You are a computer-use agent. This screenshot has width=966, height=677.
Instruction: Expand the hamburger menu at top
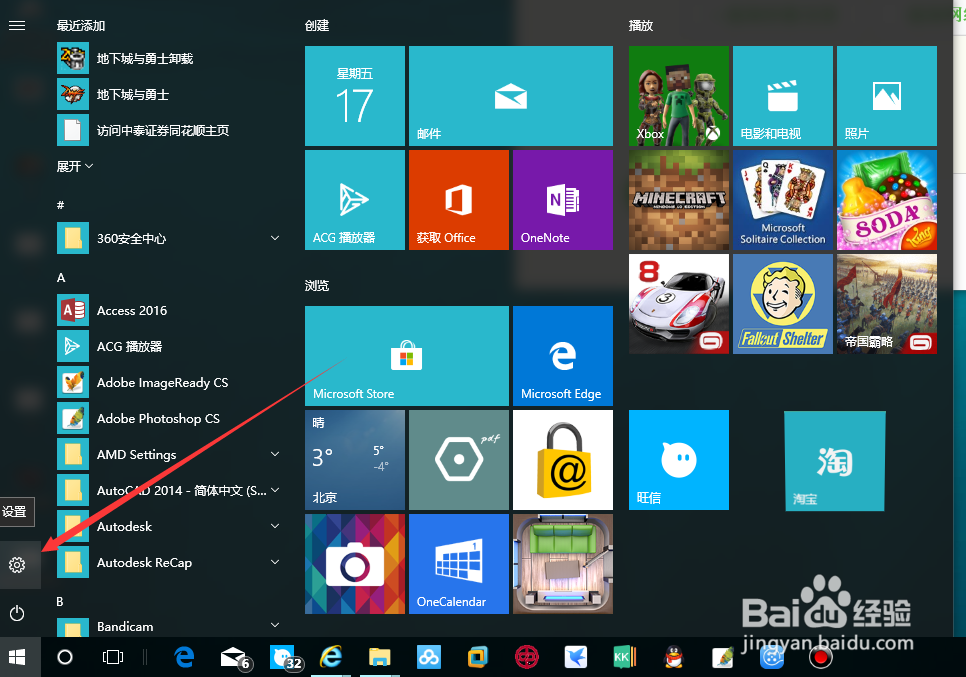[17, 25]
